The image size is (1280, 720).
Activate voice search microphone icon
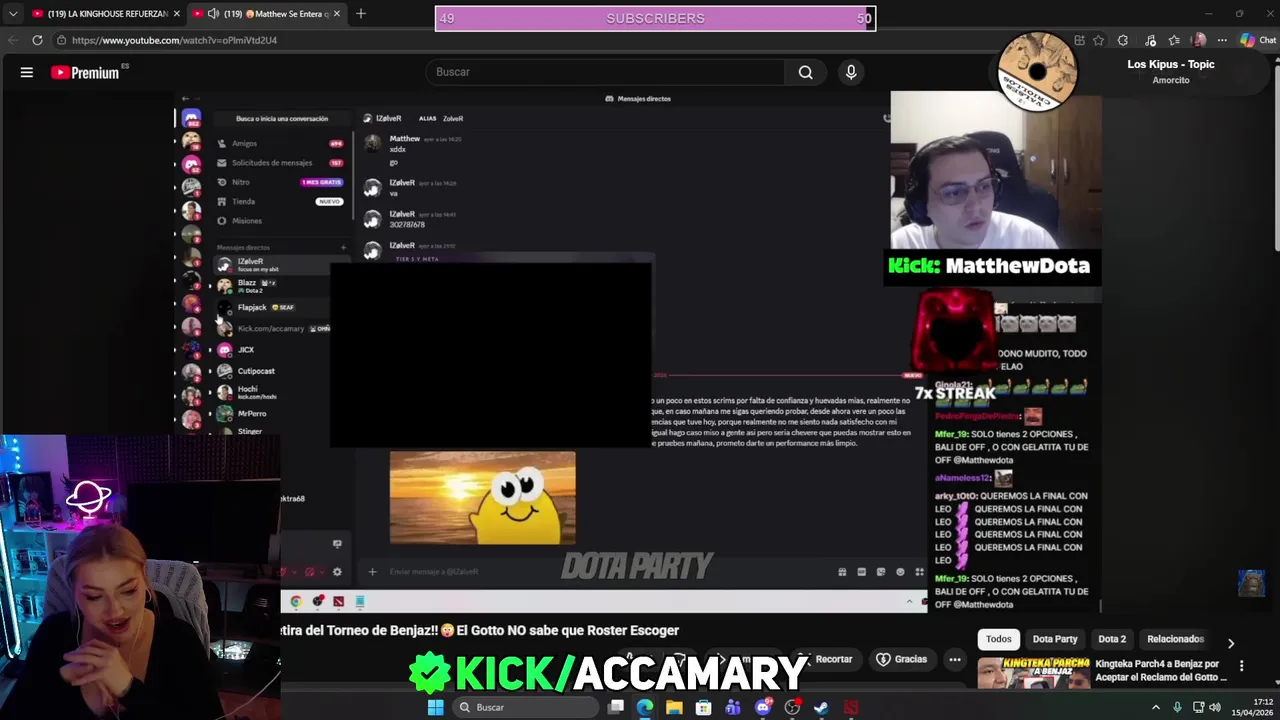pyautogui.click(x=851, y=72)
